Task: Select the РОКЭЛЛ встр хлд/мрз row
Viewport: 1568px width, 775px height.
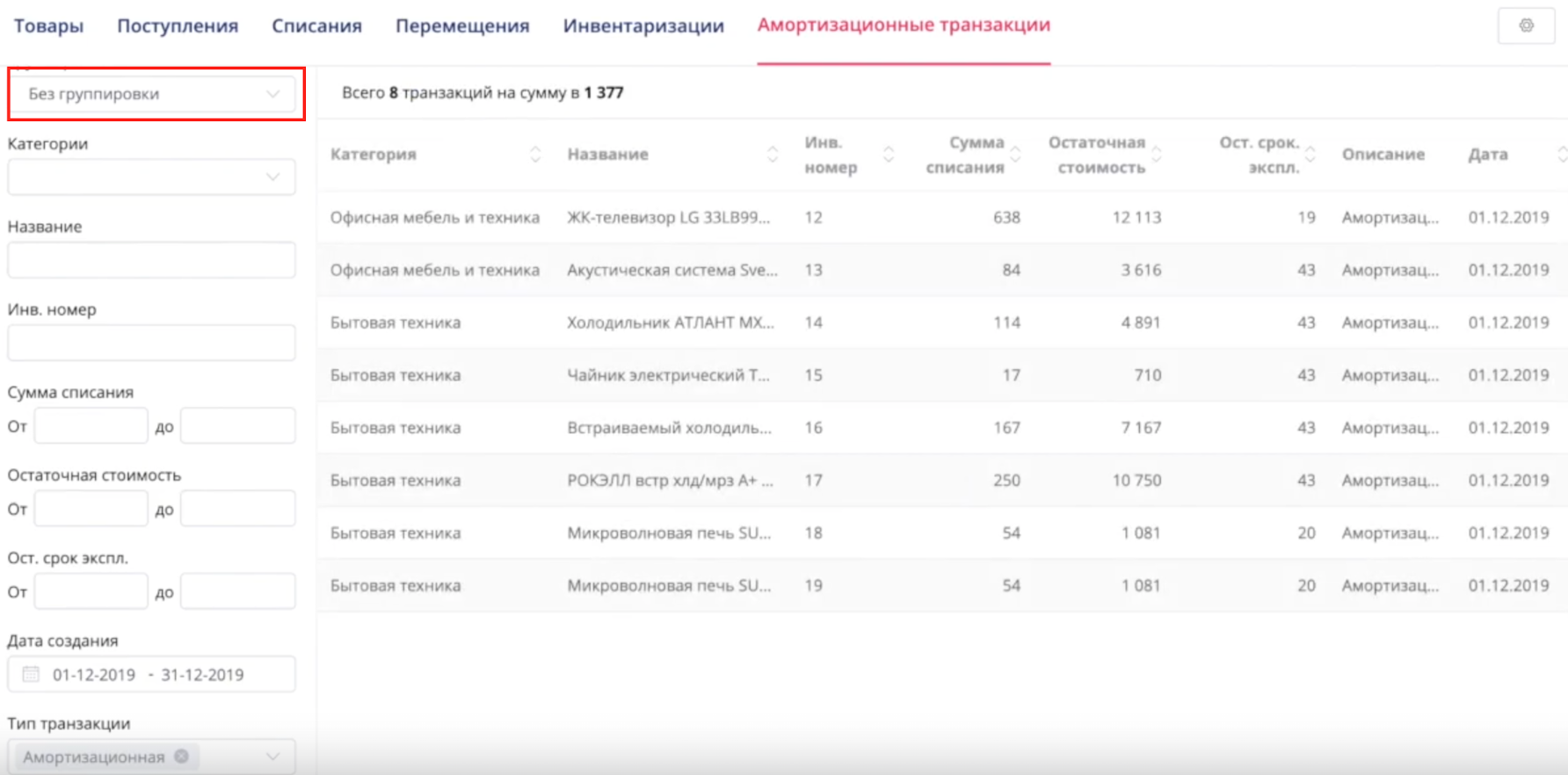Action: 942,481
